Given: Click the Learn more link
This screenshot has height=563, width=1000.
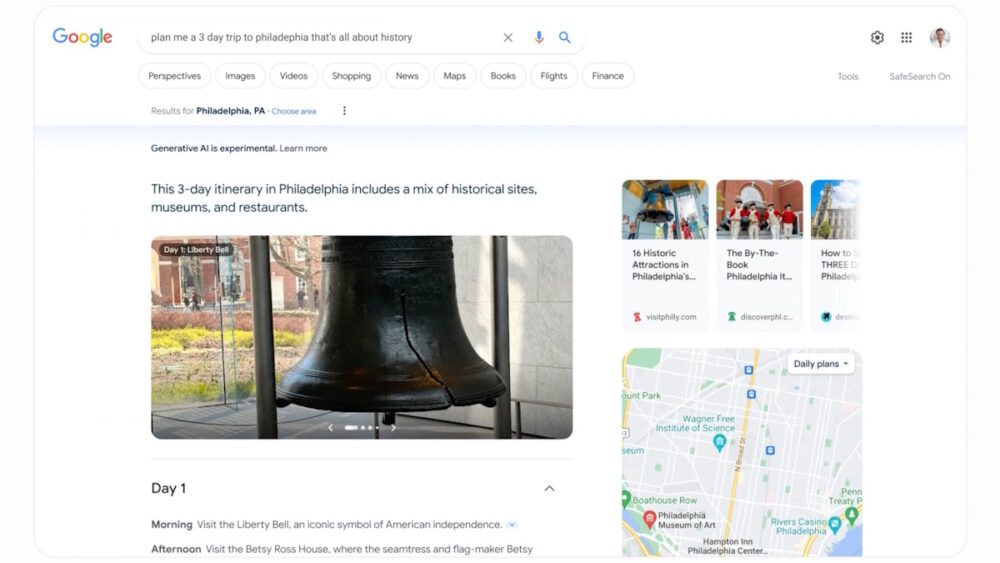Looking at the screenshot, I should pyautogui.click(x=303, y=149).
